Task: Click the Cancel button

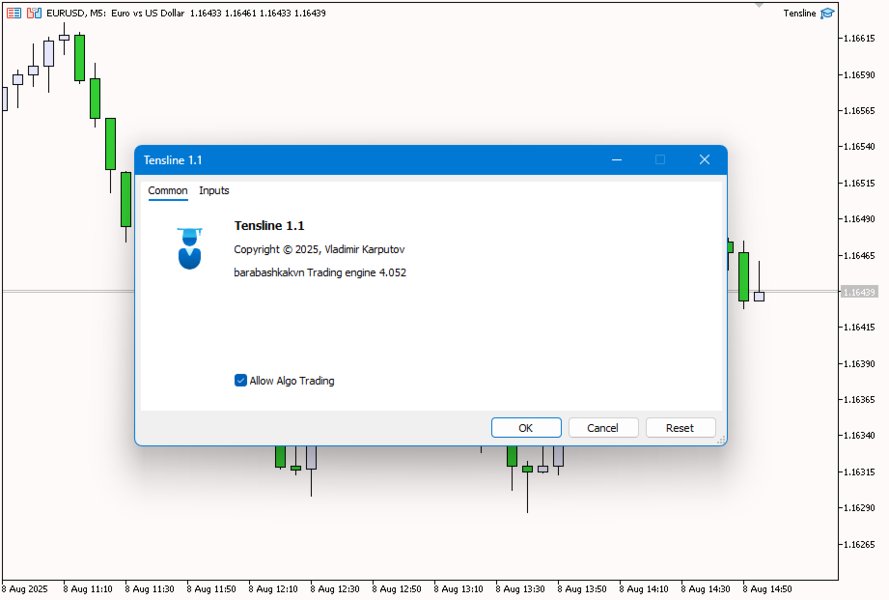Action: [603, 428]
